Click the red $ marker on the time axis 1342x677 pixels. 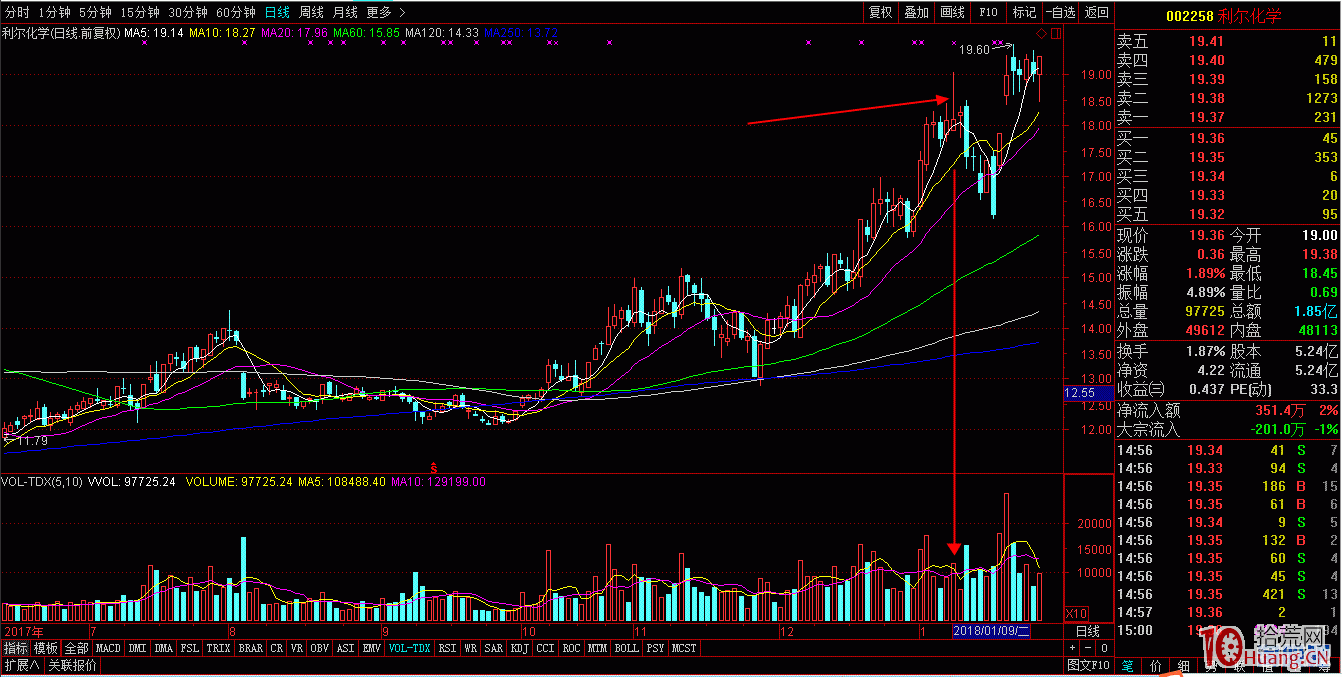point(434,468)
